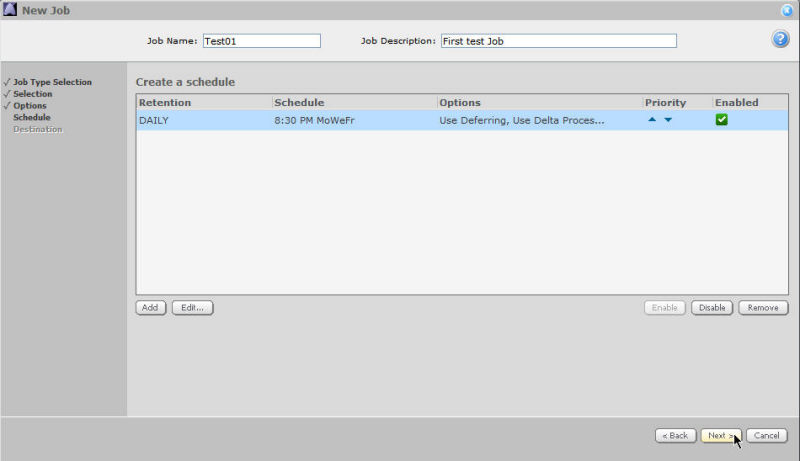Remove the selected schedule

tap(763, 308)
